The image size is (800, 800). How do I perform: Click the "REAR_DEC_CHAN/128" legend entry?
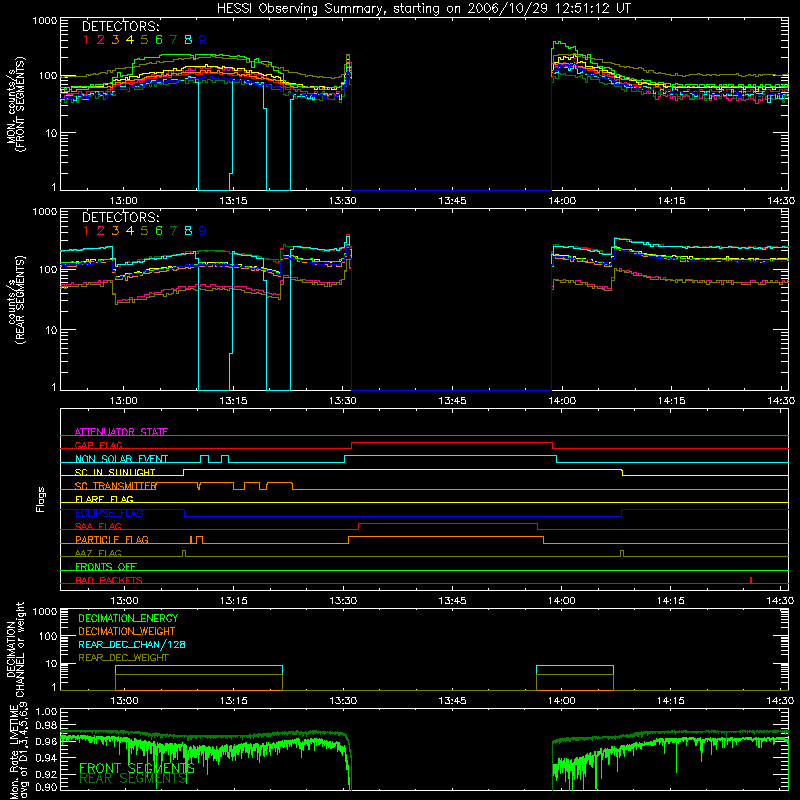click(132, 645)
